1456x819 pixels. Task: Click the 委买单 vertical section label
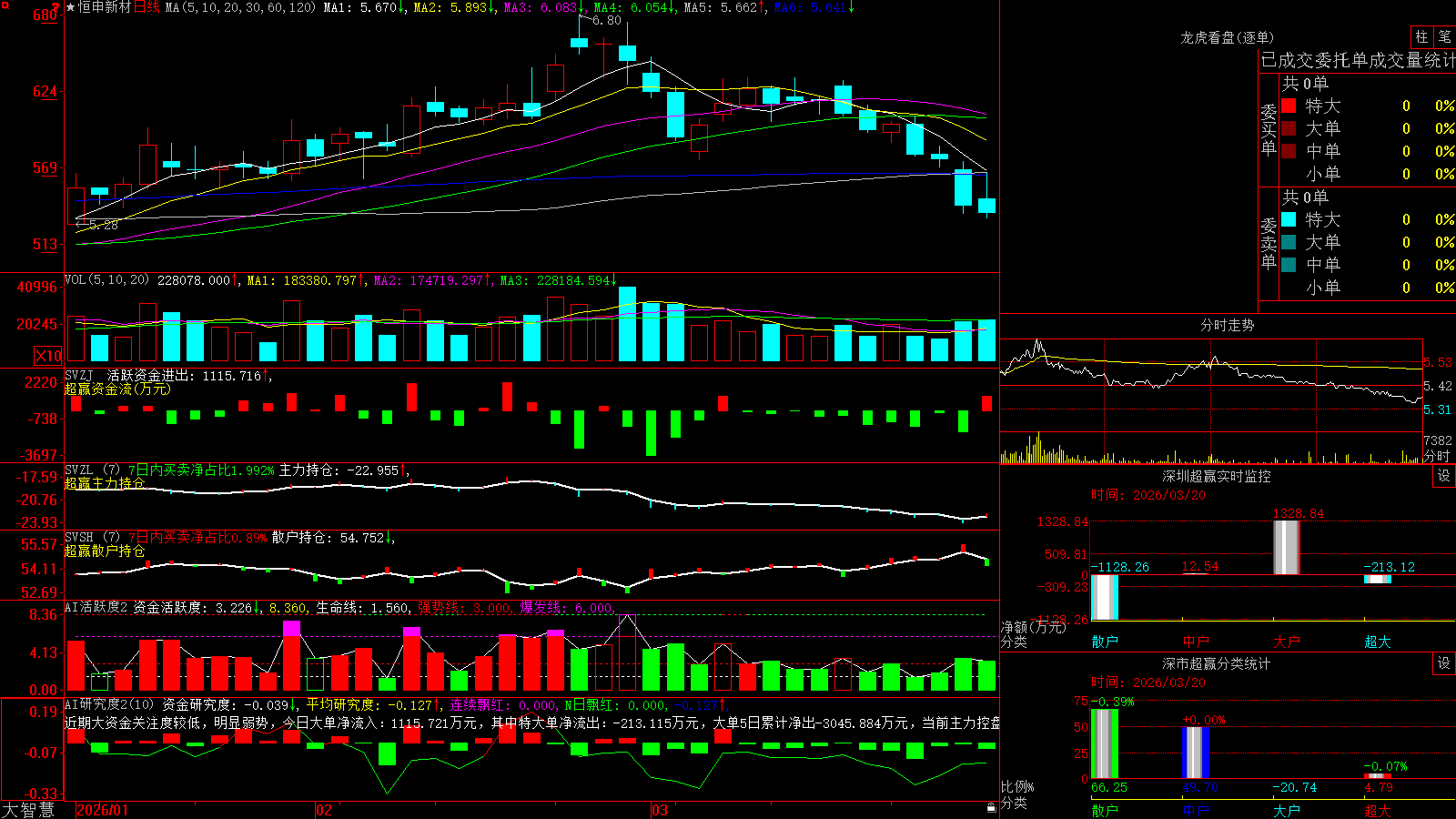click(1269, 129)
